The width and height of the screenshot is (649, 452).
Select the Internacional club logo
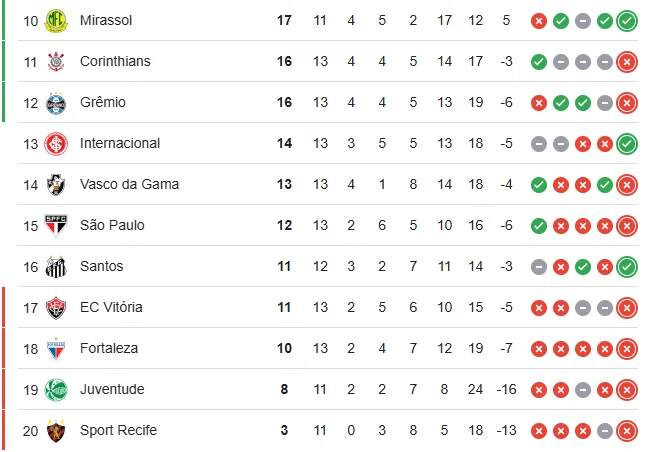[56, 143]
